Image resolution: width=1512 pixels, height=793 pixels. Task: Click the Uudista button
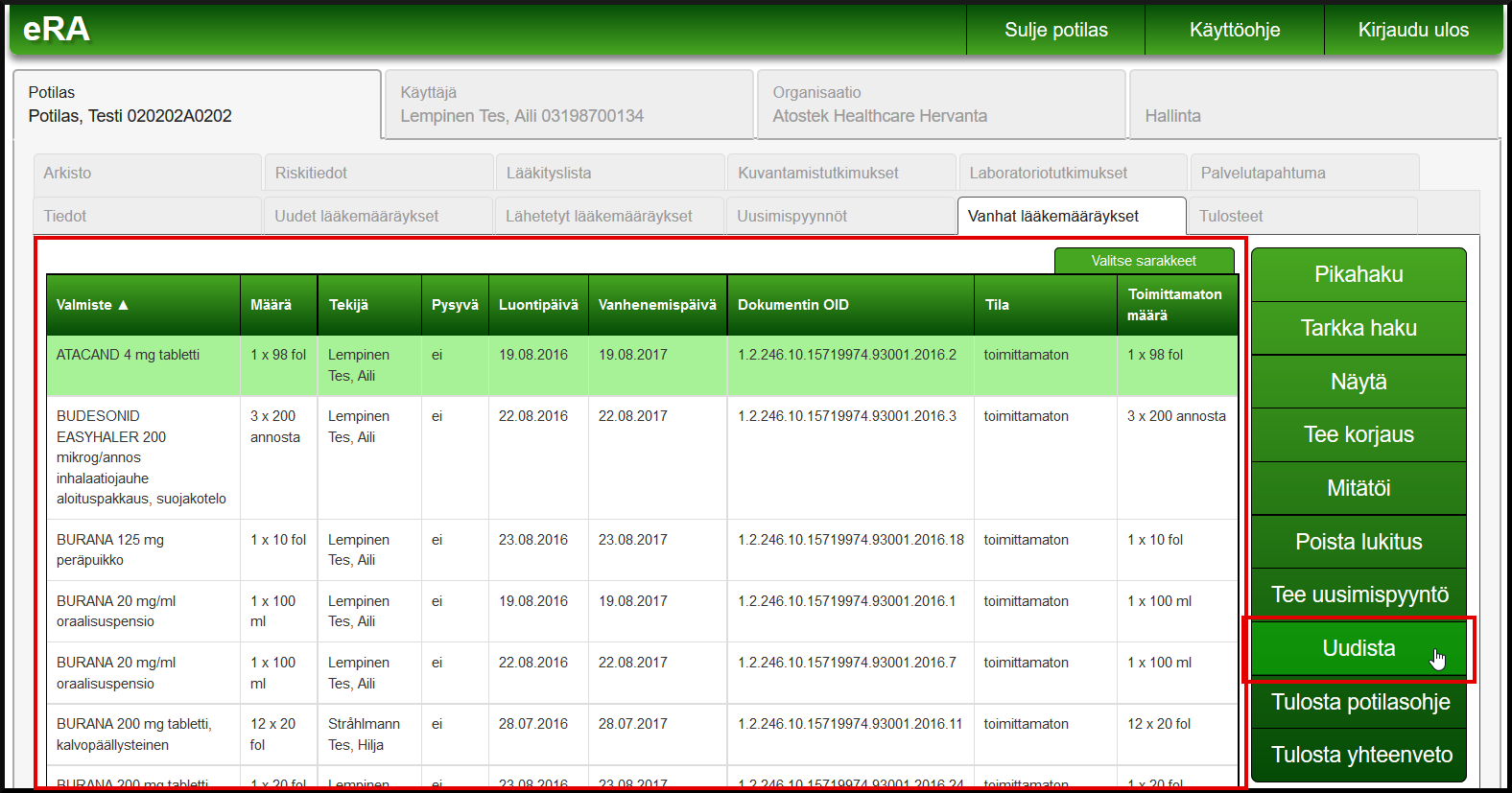(x=1358, y=648)
